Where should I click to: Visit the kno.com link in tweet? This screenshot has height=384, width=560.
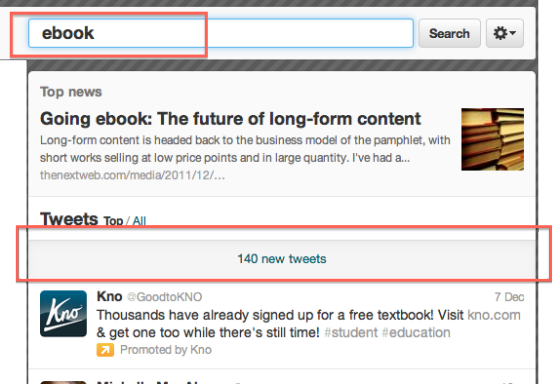[x=494, y=315]
